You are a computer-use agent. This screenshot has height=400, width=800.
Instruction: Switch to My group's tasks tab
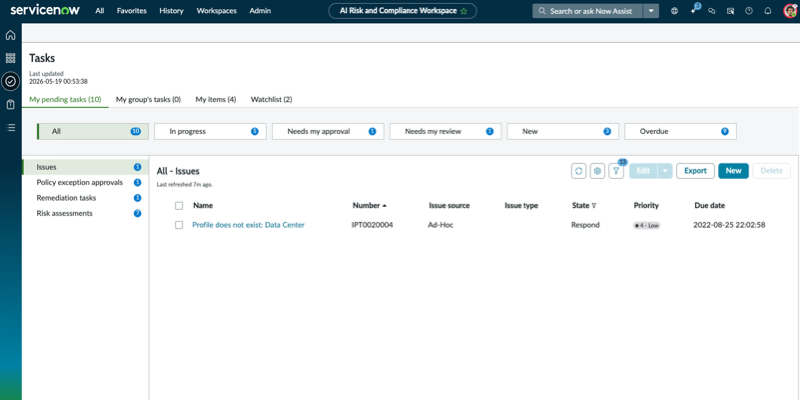point(148,99)
